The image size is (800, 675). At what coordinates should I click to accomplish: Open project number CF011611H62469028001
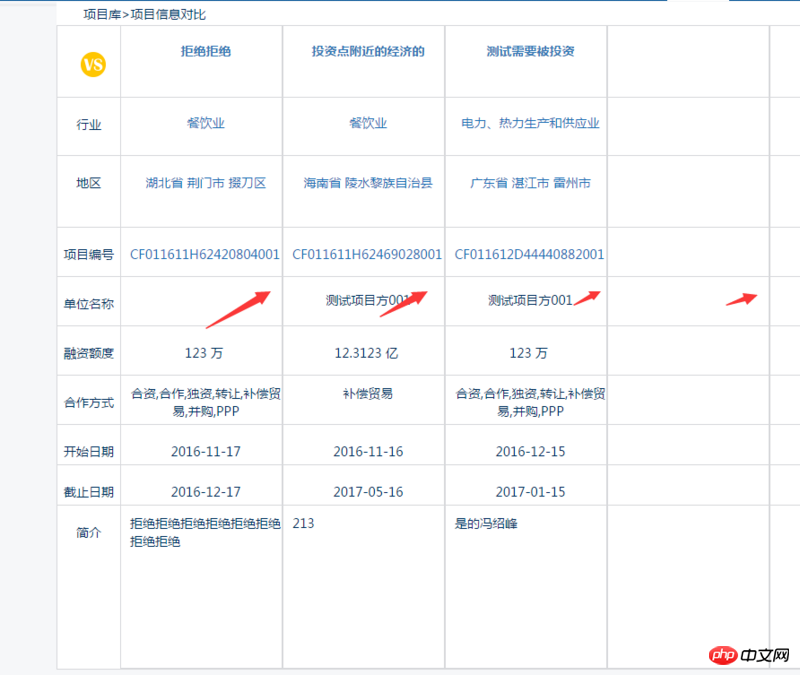[367, 254]
